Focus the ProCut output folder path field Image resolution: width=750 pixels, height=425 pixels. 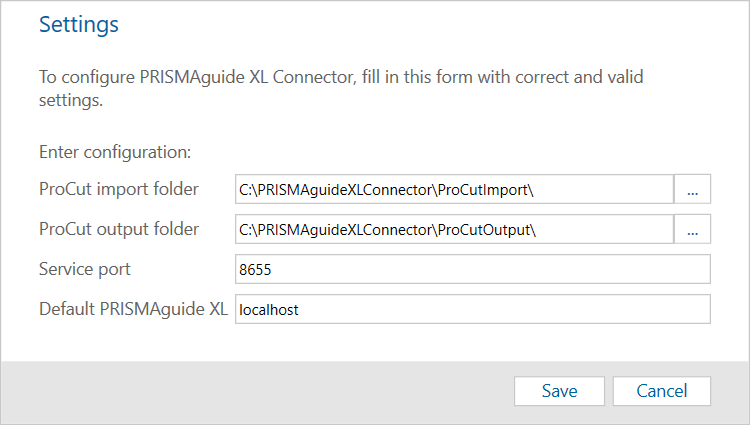454,229
